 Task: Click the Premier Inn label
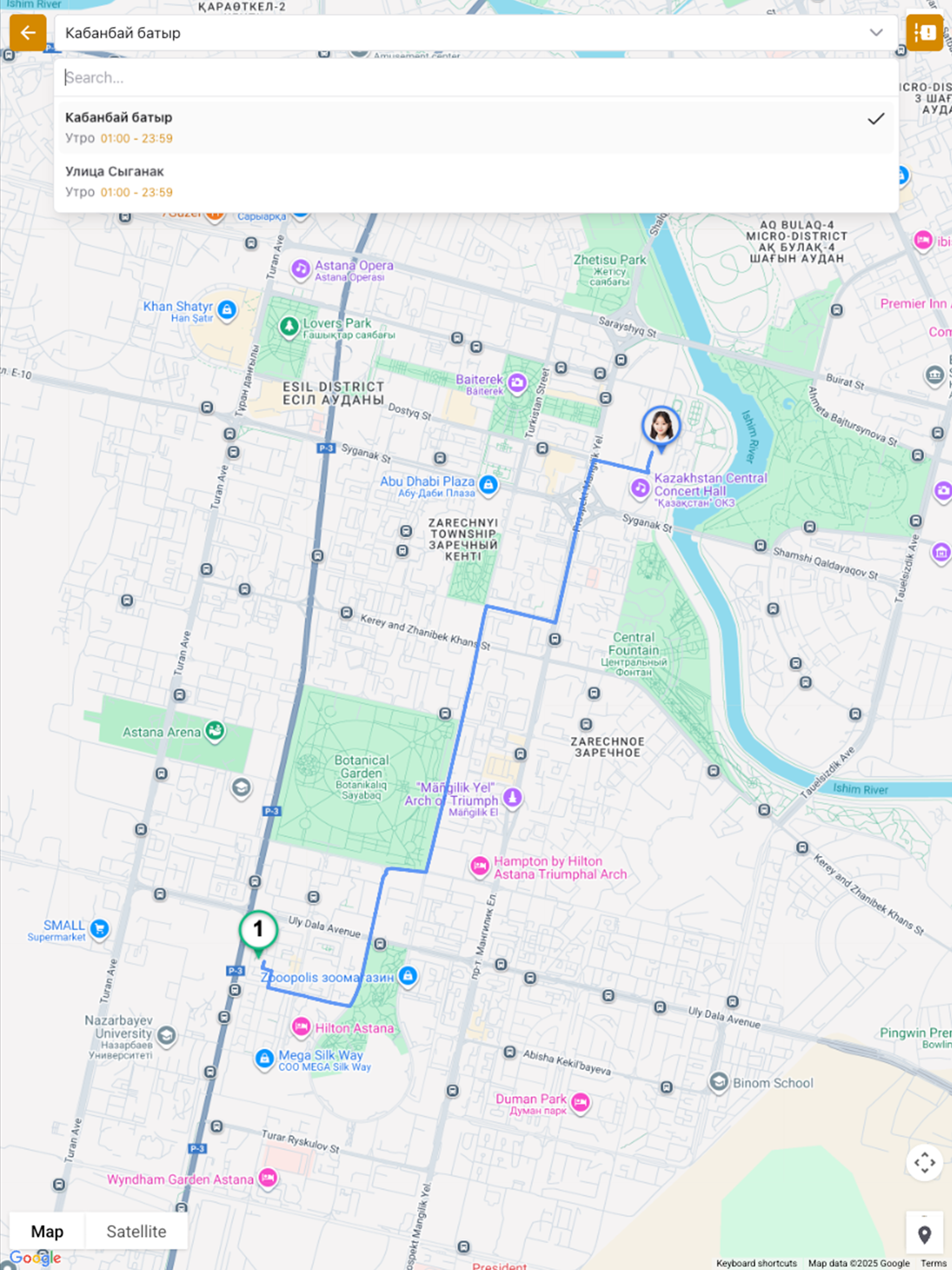(x=915, y=304)
